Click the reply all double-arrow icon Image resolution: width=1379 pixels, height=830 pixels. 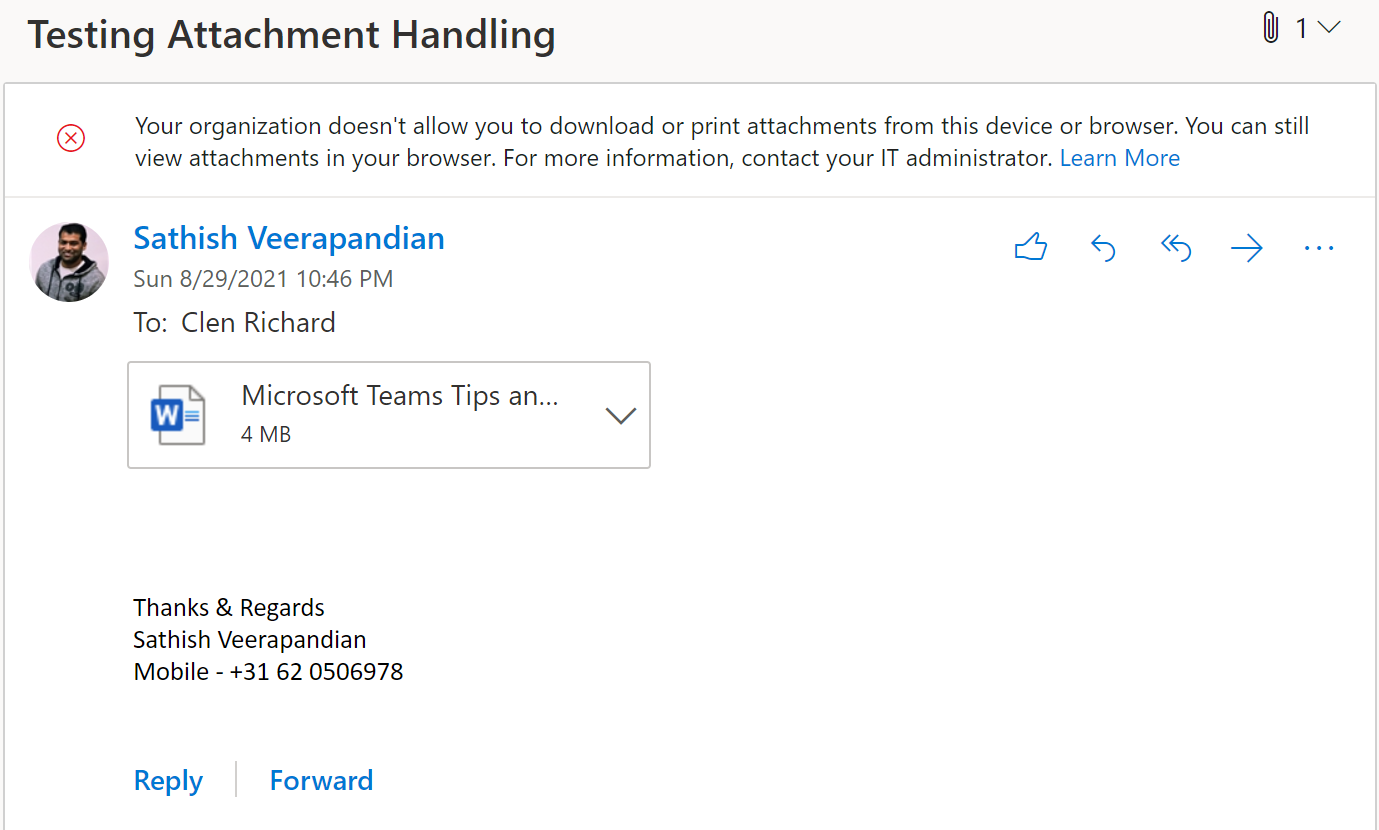tap(1175, 248)
